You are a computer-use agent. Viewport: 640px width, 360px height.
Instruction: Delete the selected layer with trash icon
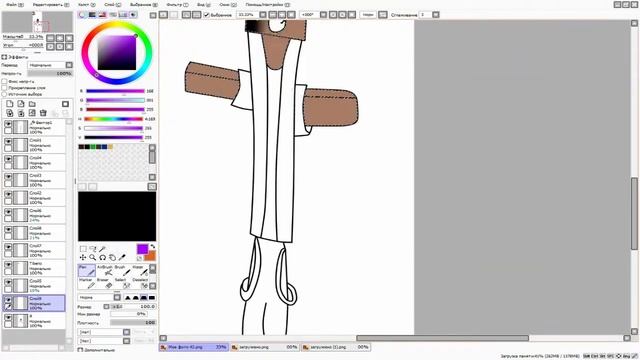43,113
